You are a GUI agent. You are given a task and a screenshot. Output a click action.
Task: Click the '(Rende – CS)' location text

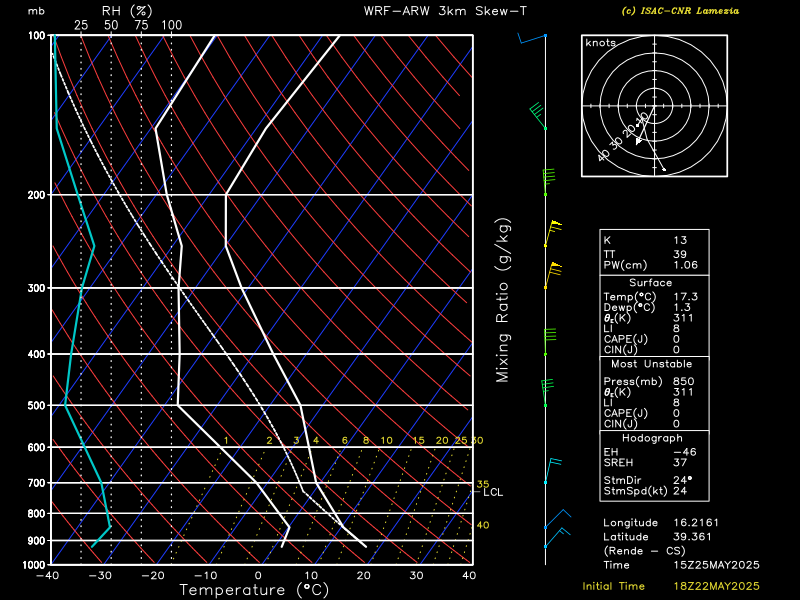pyautogui.click(x=644, y=551)
